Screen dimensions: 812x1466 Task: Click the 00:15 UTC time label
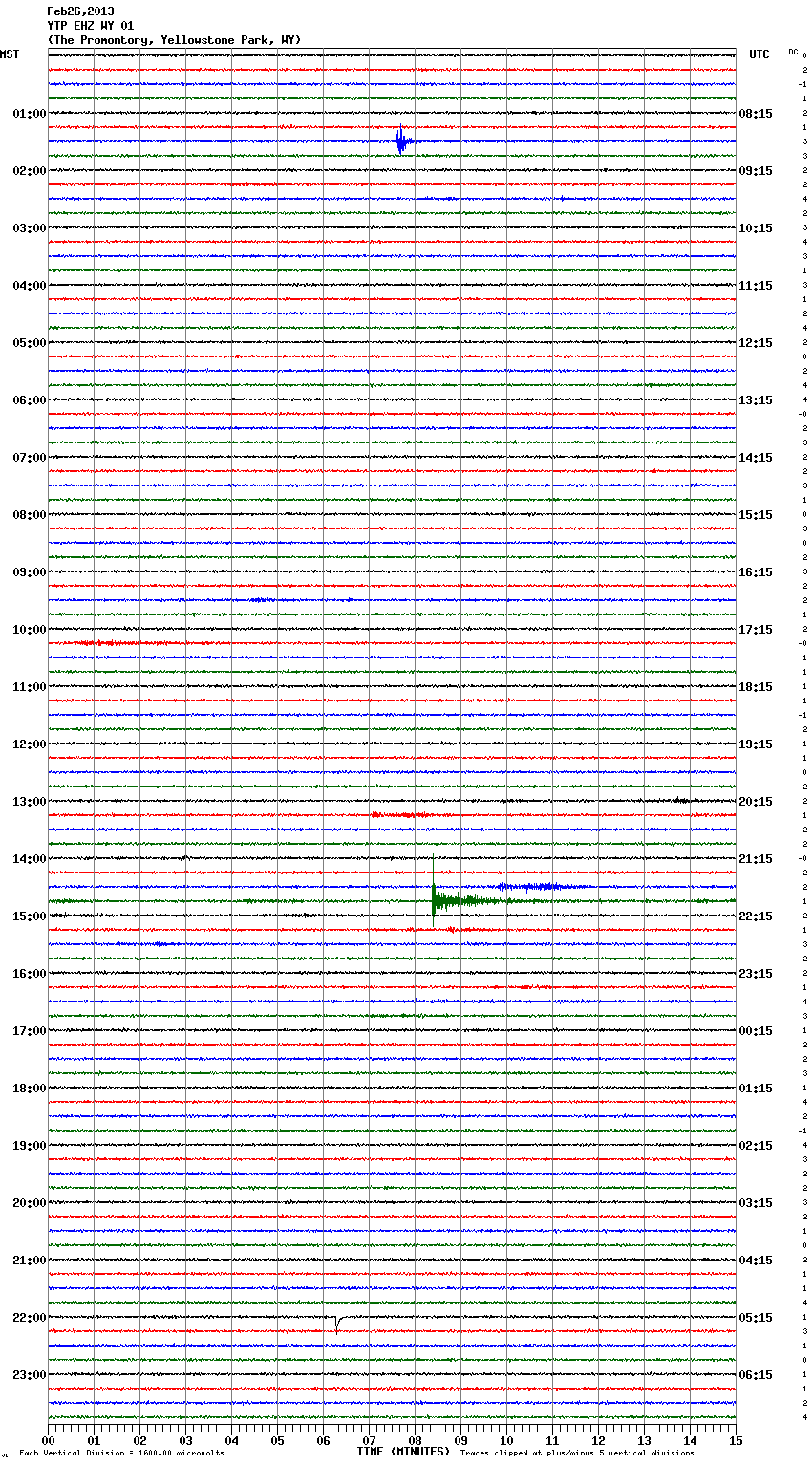pos(756,1031)
